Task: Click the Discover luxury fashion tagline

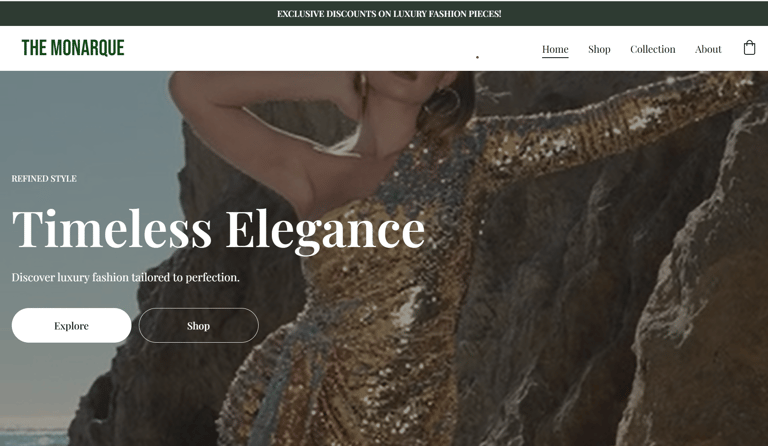Action: click(125, 278)
